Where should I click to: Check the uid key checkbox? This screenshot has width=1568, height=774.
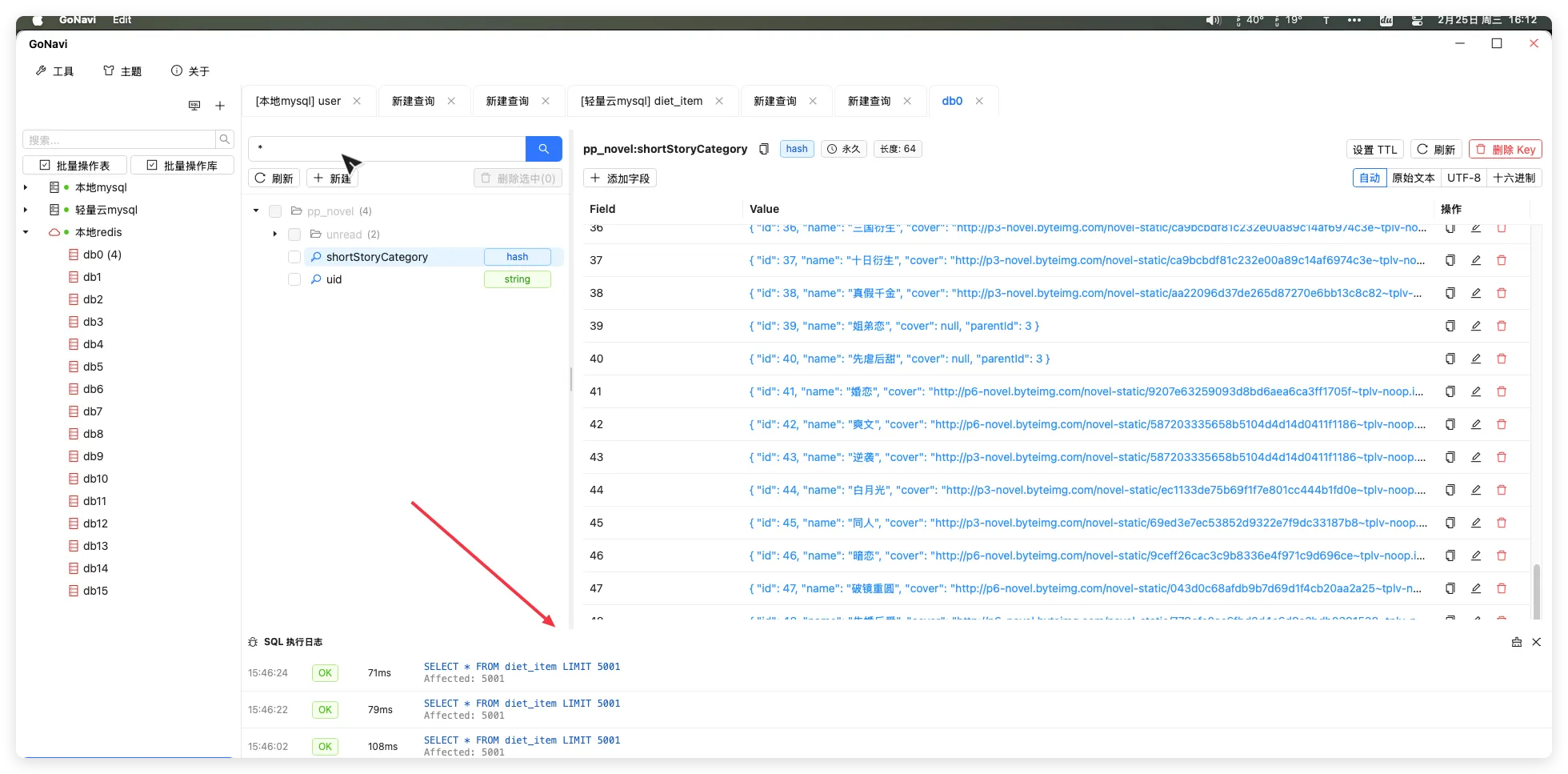coord(294,279)
